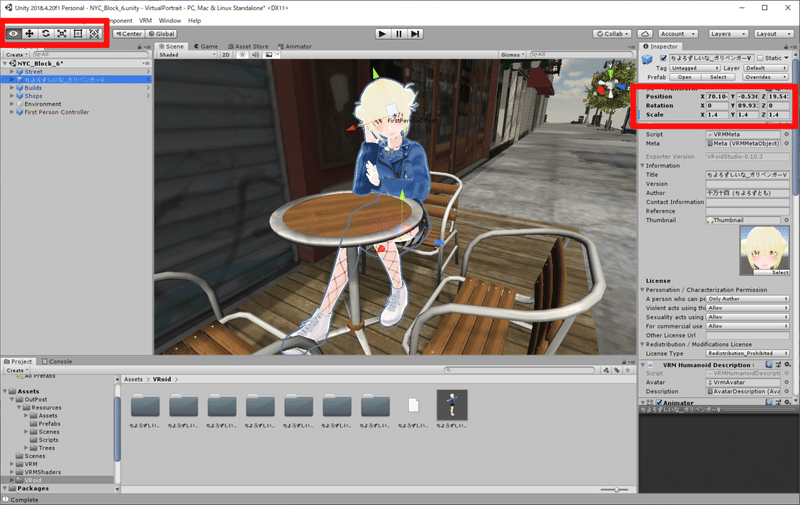Image resolution: width=800 pixels, height=505 pixels.
Task: Start Play mode
Action: pos(382,34)
